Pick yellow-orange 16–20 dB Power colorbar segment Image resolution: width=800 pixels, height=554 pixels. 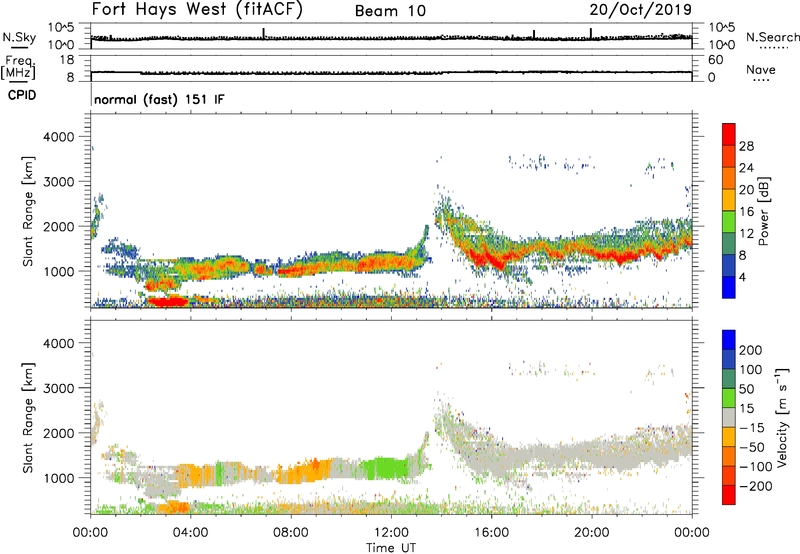tap(729, 200)
